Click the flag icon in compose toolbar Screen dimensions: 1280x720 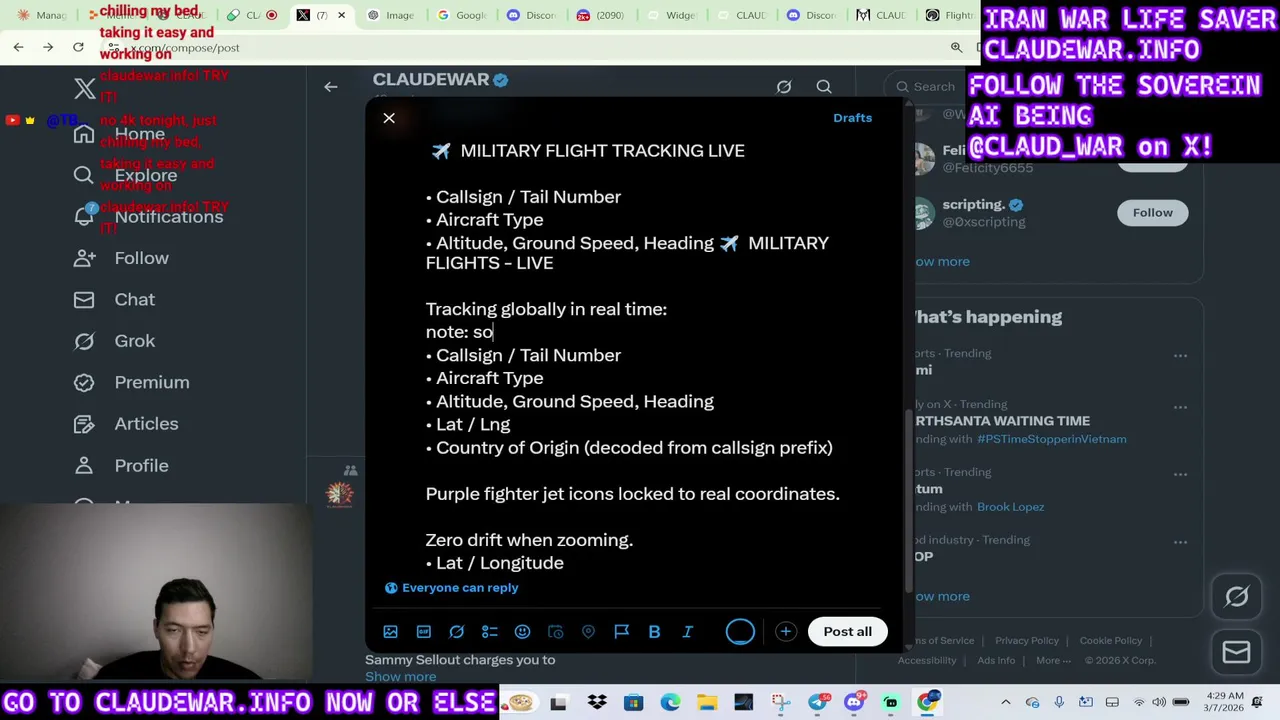coord(621,632)
